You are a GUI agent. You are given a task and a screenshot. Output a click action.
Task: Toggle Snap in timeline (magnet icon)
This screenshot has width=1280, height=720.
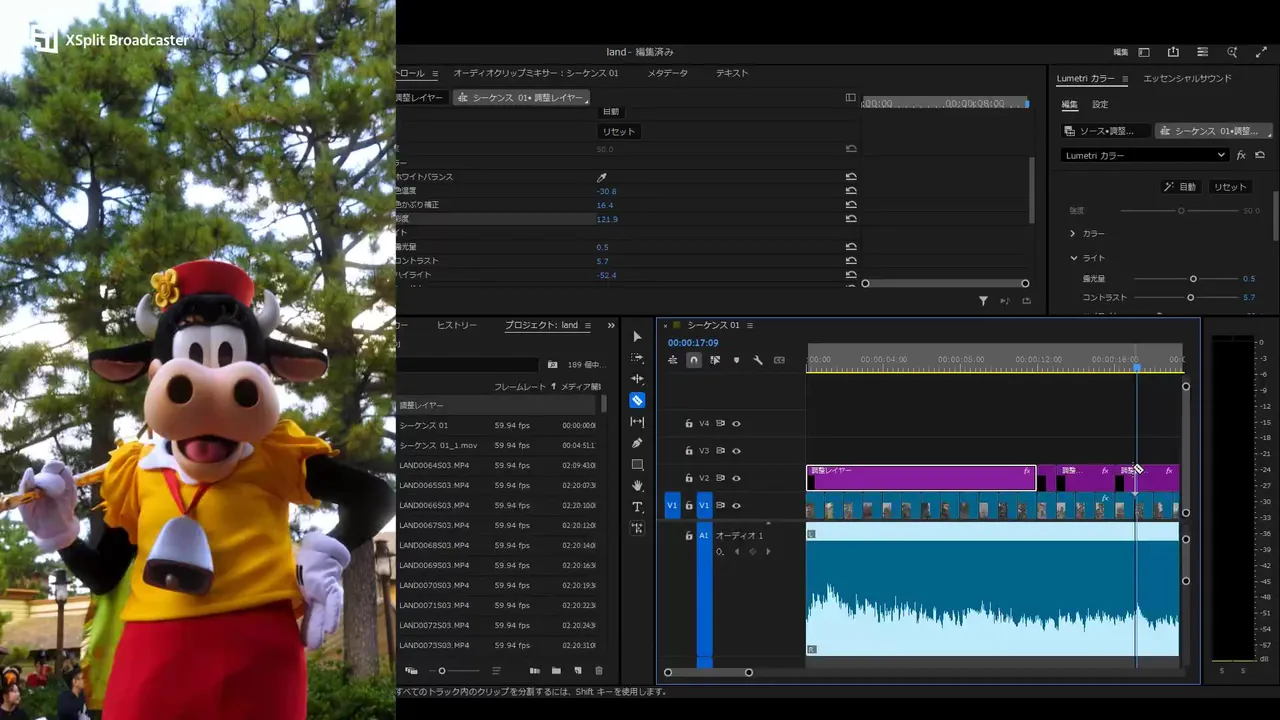coord(694,360)
